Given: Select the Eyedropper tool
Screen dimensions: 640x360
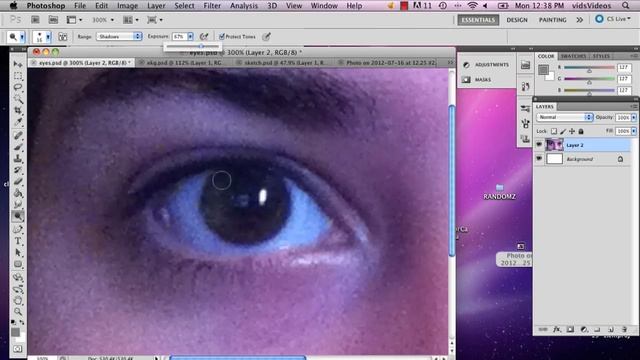Looking at the screenshot, I should pos(18,122).
